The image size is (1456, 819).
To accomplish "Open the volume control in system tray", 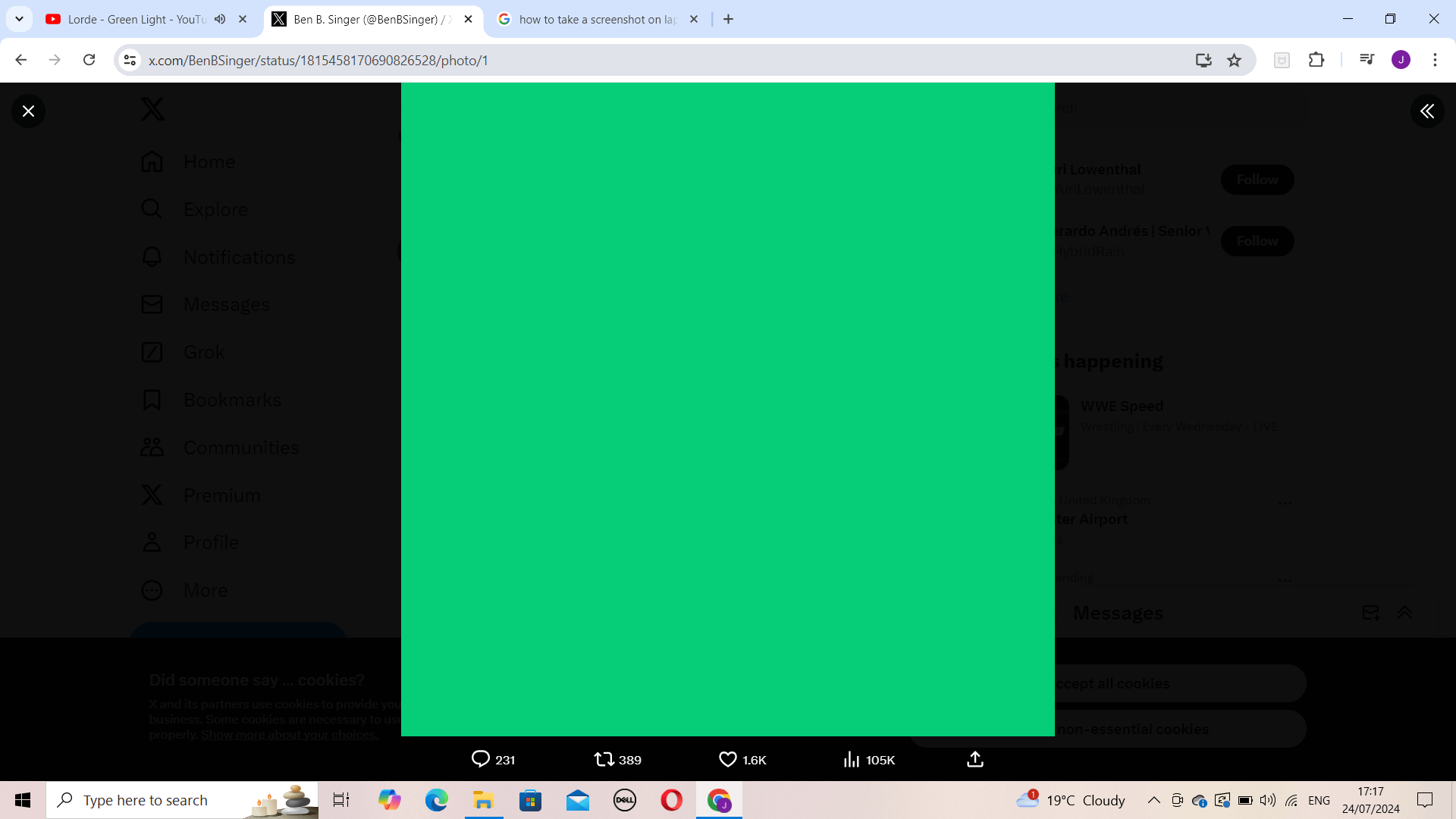I will click(1267, 800).
